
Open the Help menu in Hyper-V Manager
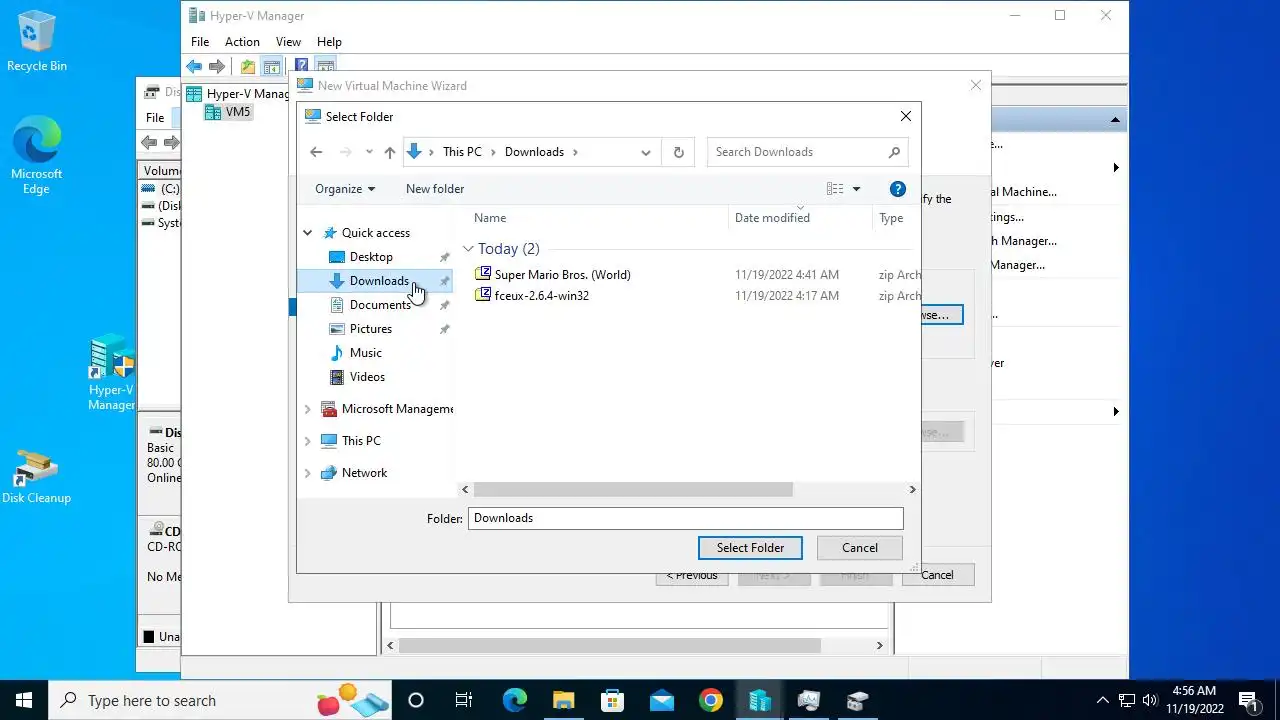tap(329, 42)
